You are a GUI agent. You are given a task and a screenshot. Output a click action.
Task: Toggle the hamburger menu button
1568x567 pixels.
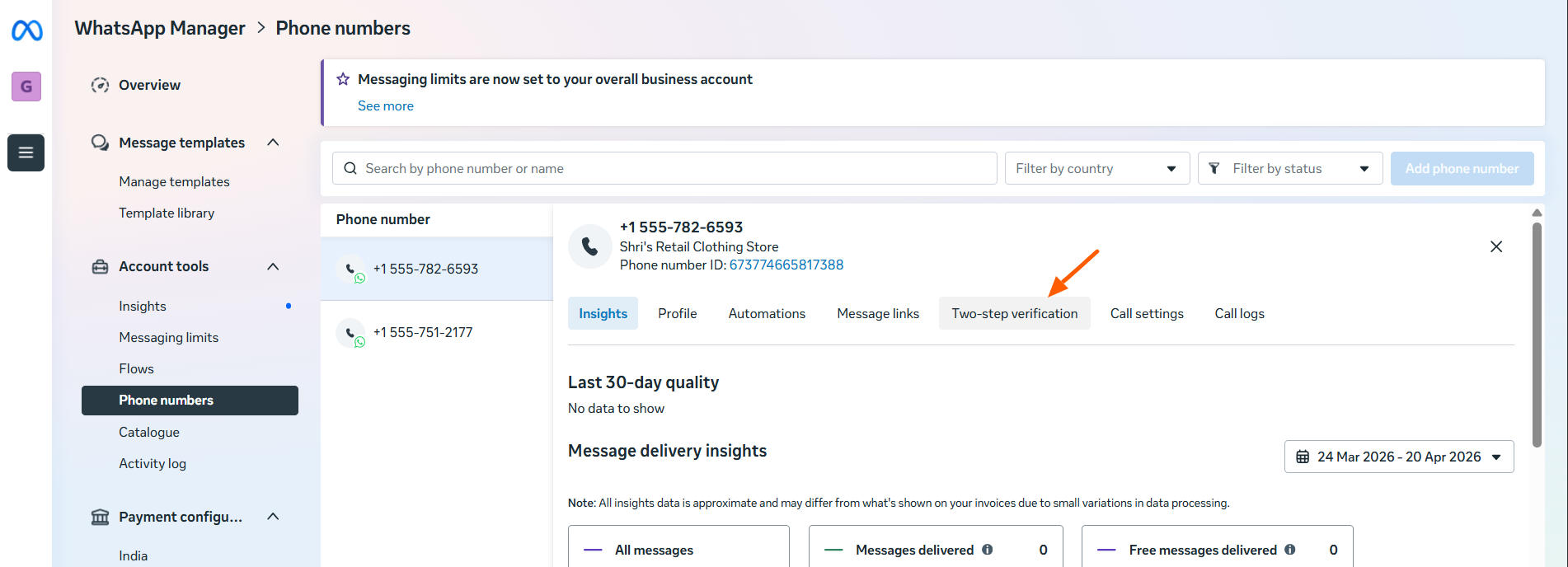pyautogui.click(x=26, y=152)
